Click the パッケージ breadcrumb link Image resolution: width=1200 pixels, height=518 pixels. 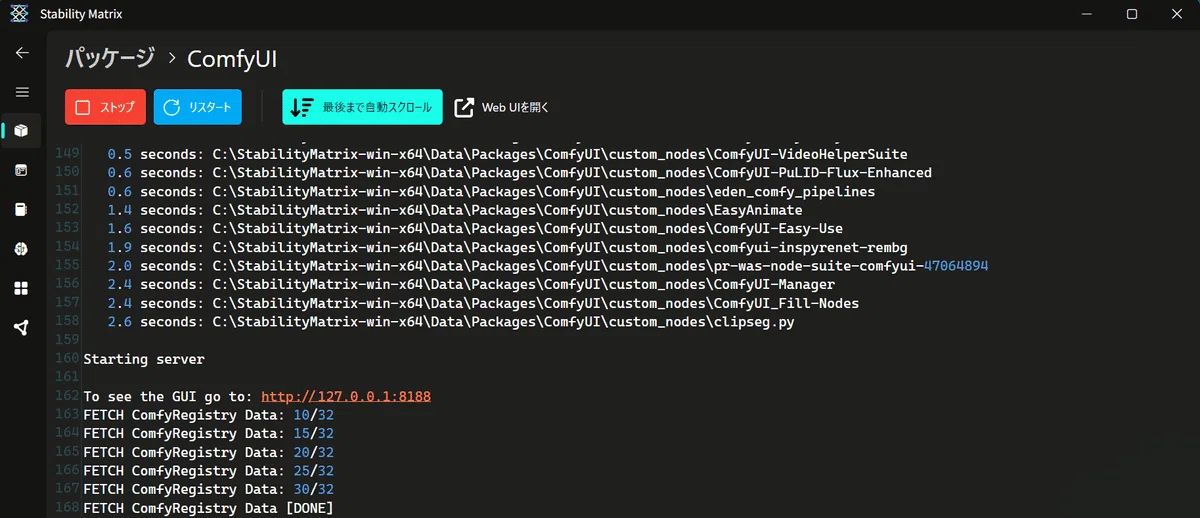coord(110,58)
